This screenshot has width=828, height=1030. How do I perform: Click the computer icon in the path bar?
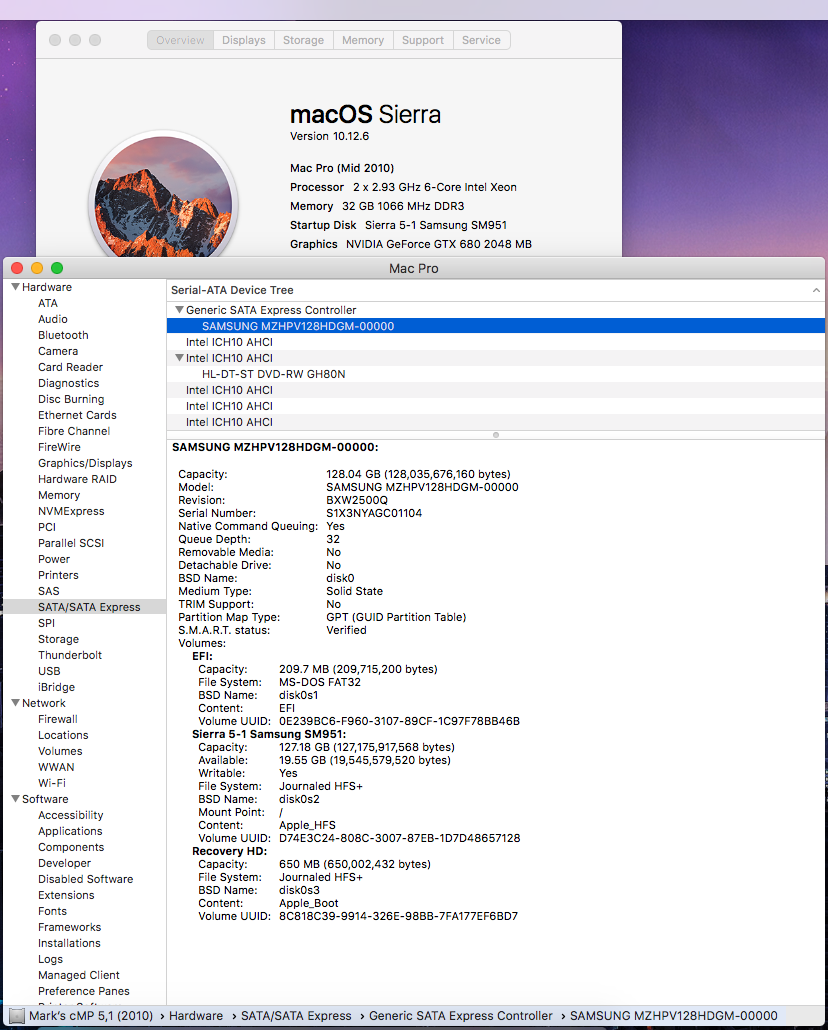tap(16, 1016)
